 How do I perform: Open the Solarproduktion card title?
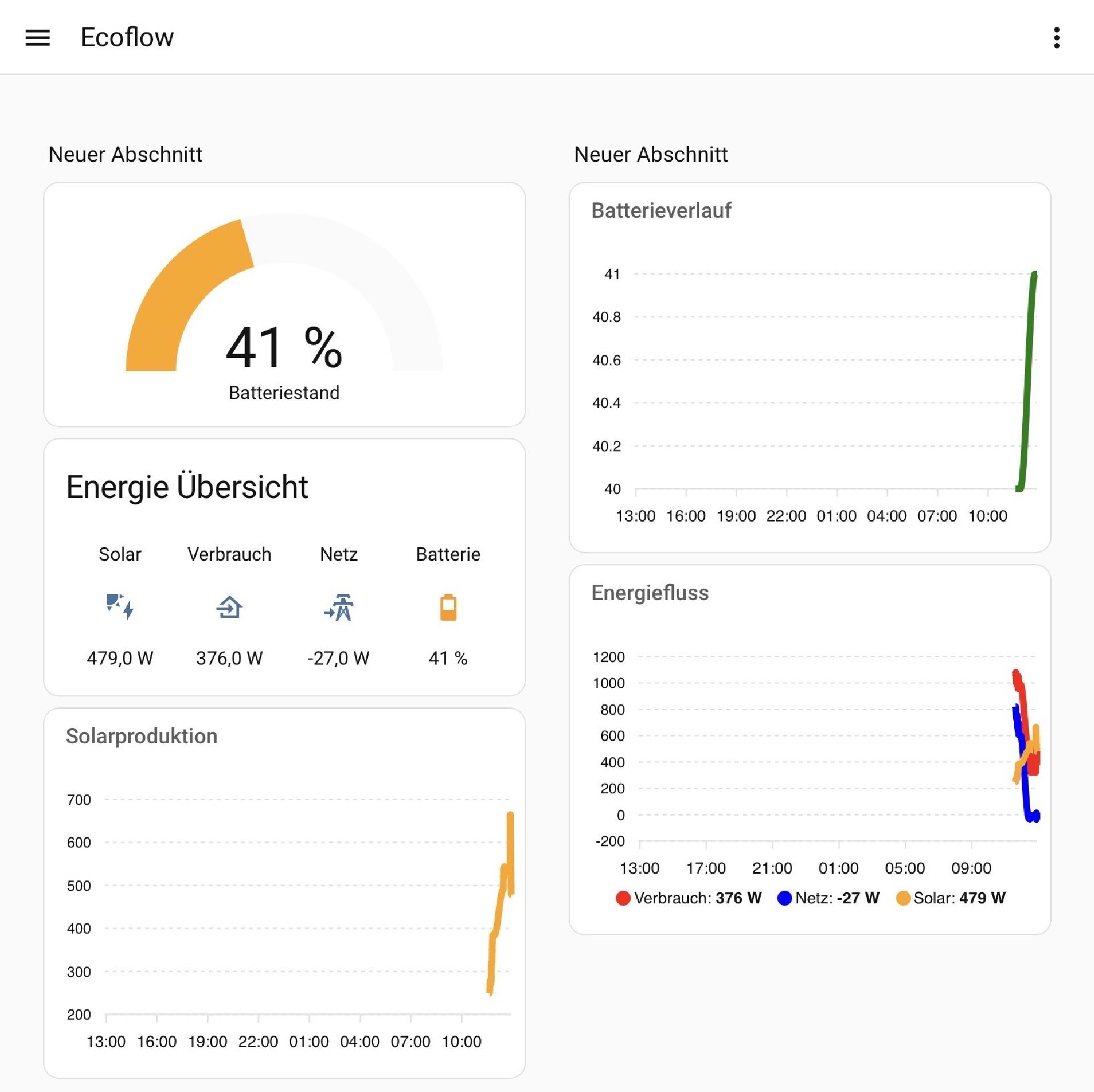click(141, 736)
